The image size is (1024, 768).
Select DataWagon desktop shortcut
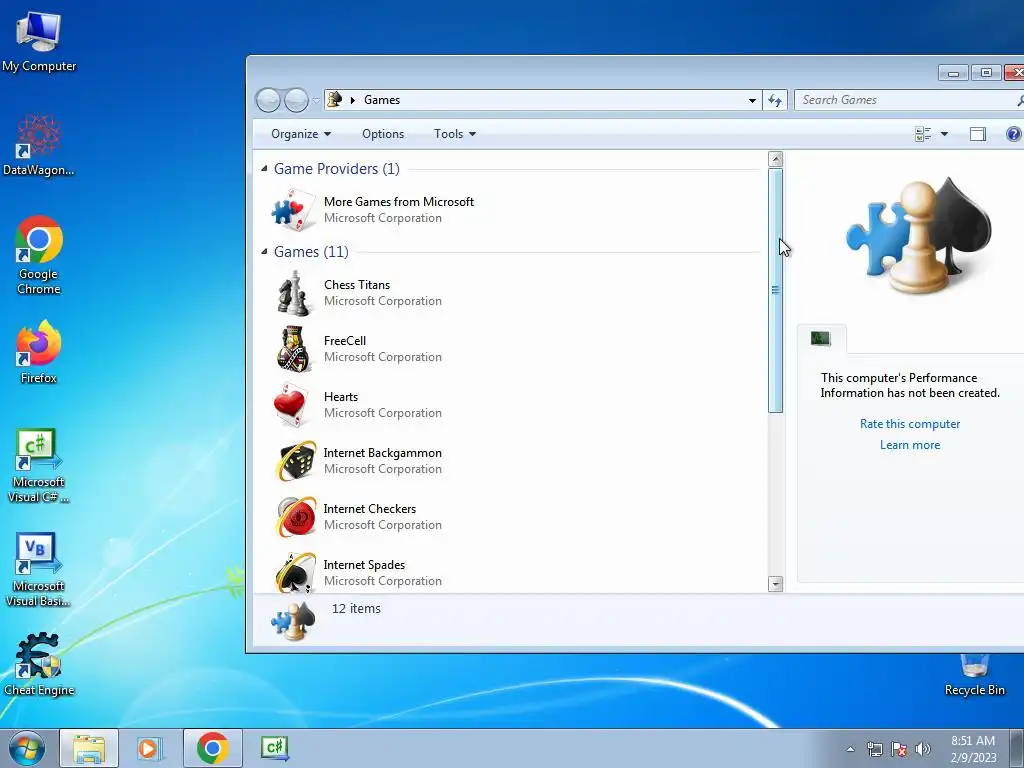tap(39, 145)
